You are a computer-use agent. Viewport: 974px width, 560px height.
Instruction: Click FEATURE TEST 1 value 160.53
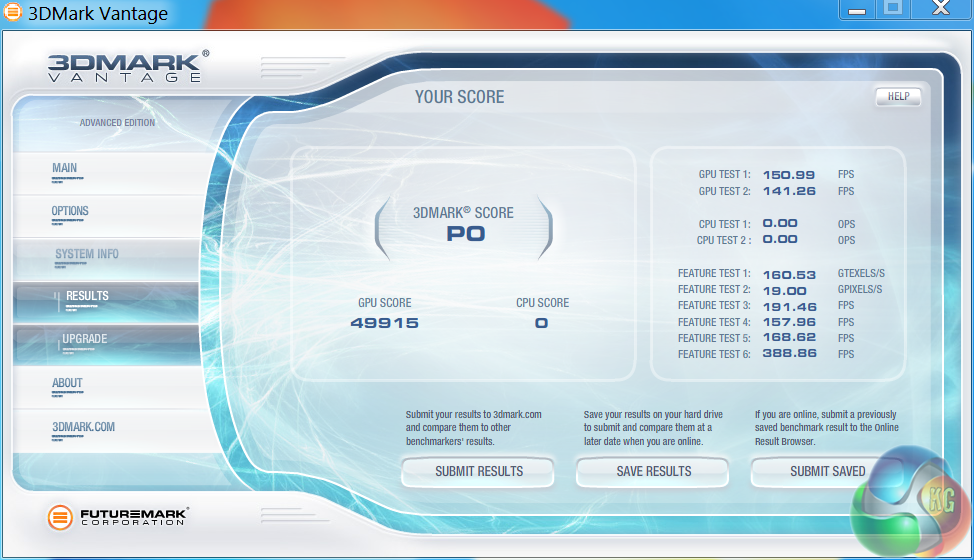point(789,274)
